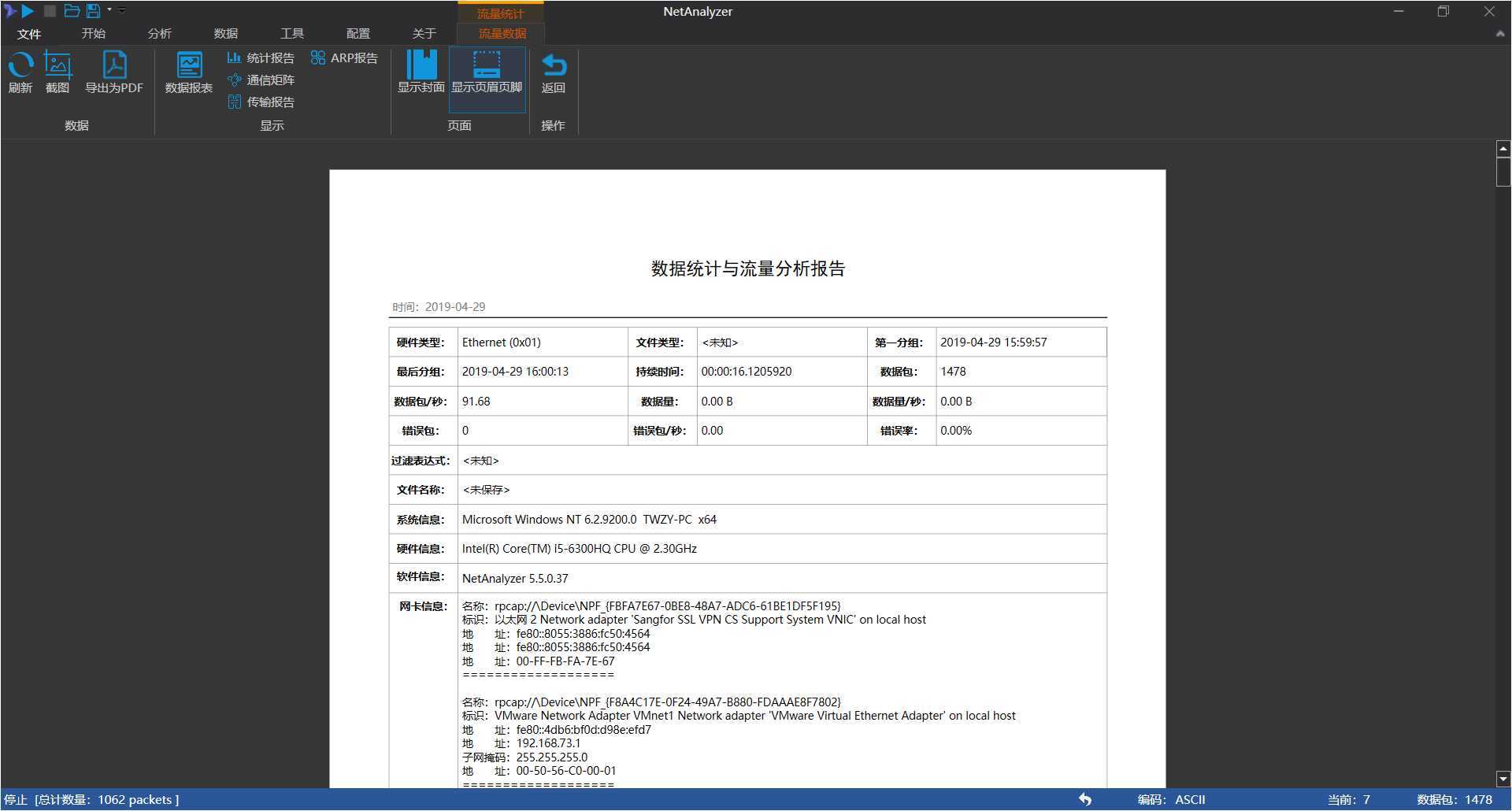Take a screenshot with 截图

point(57,72)
